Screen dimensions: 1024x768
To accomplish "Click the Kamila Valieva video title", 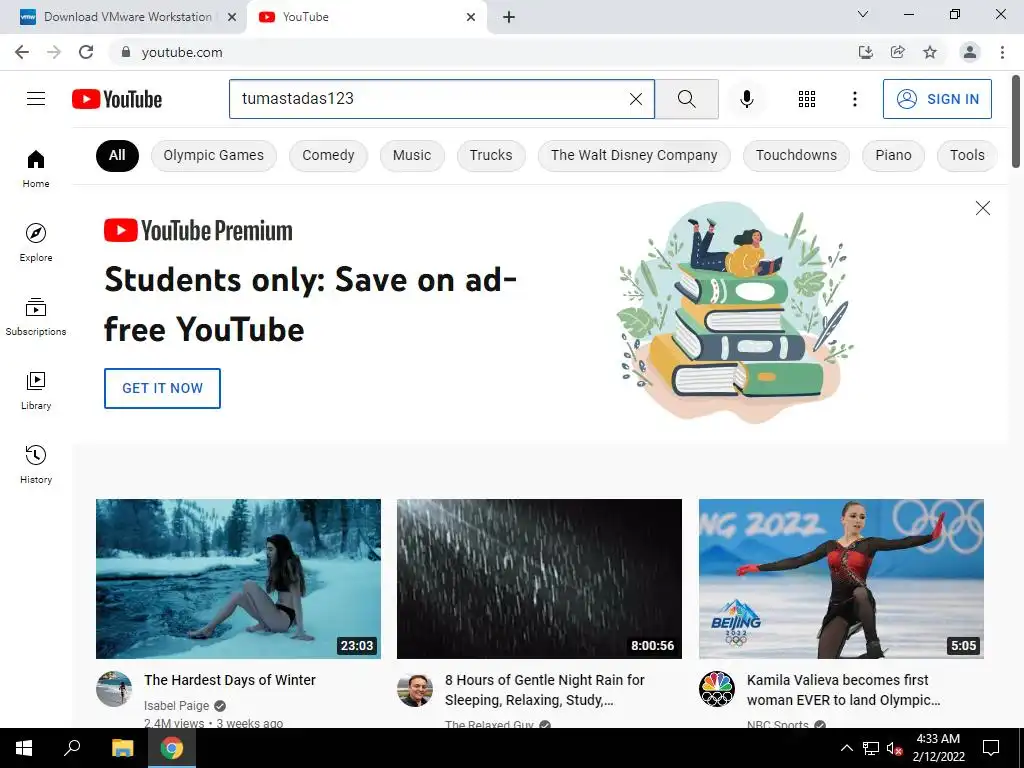I will [x=844, y=690].
